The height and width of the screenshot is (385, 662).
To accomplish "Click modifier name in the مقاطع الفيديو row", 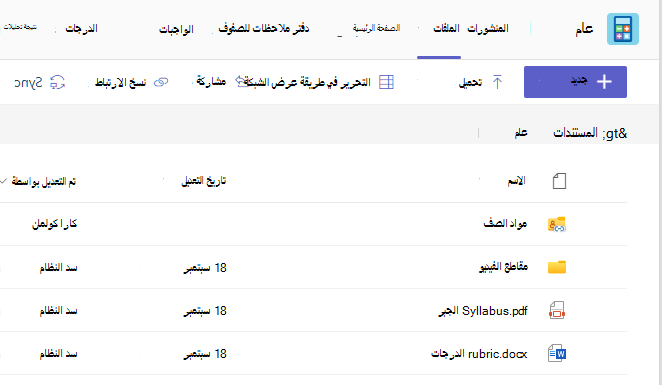I will (59, 268).
